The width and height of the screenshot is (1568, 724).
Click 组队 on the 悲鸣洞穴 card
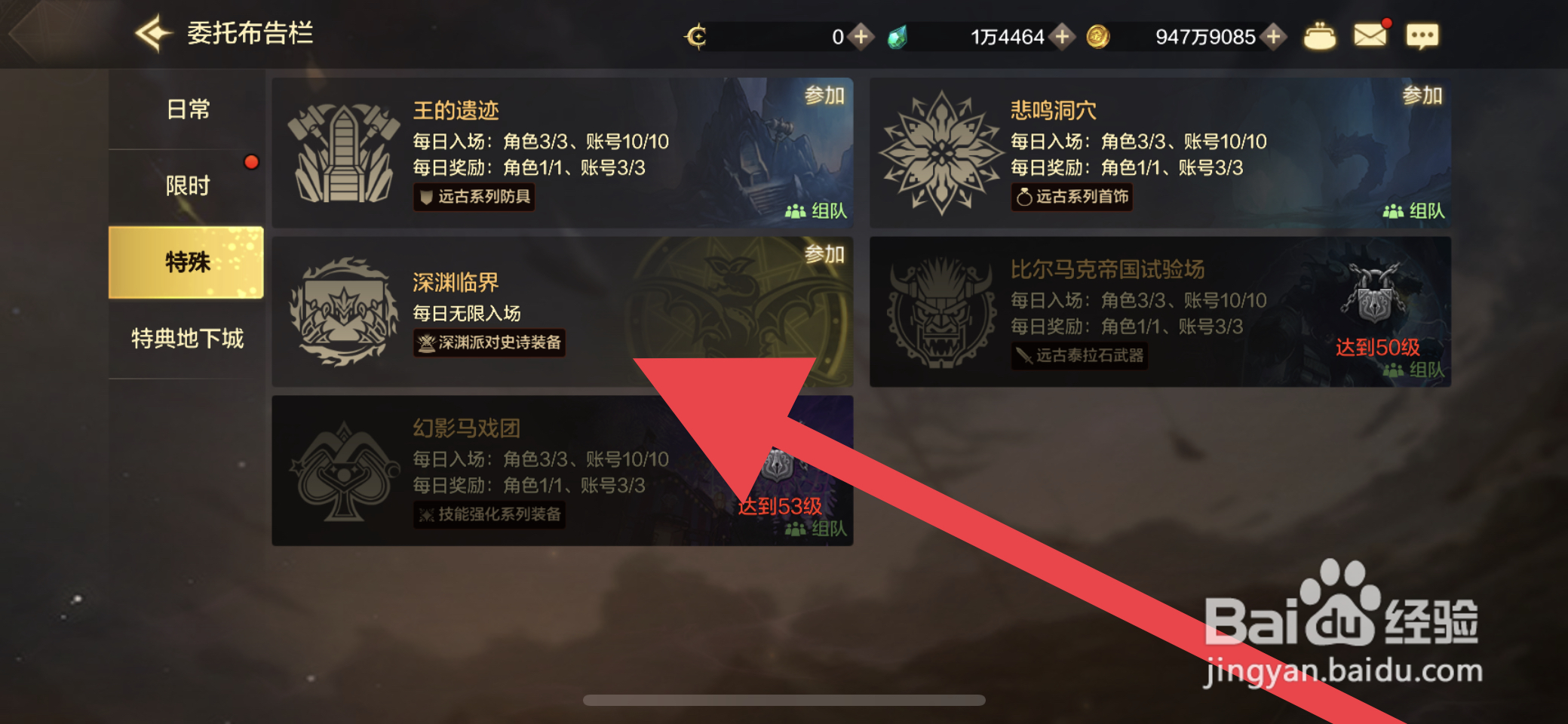click(1414, 211)
